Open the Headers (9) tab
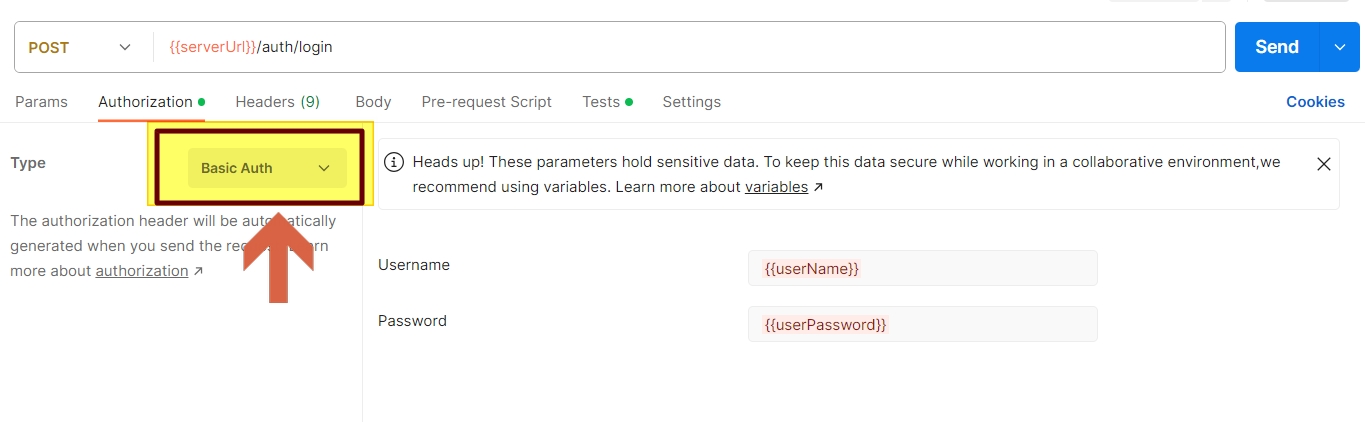This screenshot has height=422, width=1365. pos(277,102)
